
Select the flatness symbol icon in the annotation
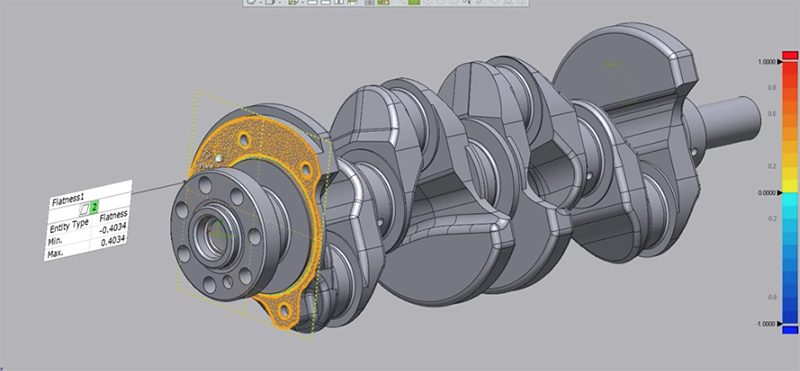(x=85, y=208)
